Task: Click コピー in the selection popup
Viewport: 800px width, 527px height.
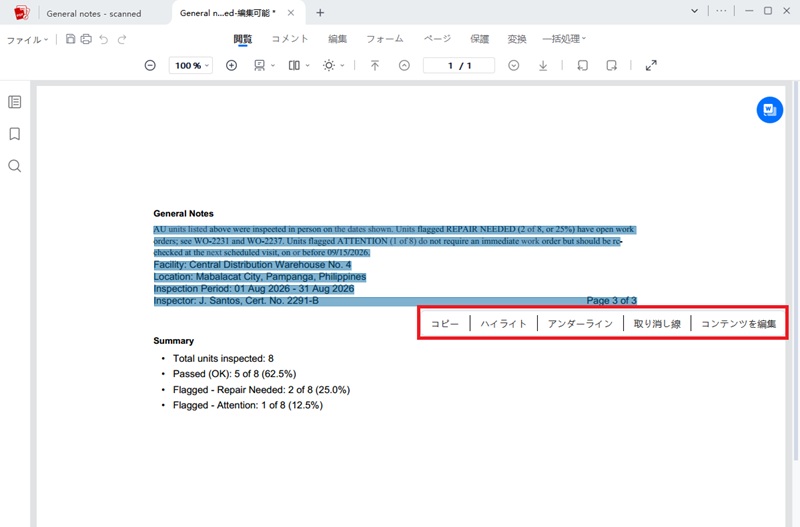Action: pos(445,323)
